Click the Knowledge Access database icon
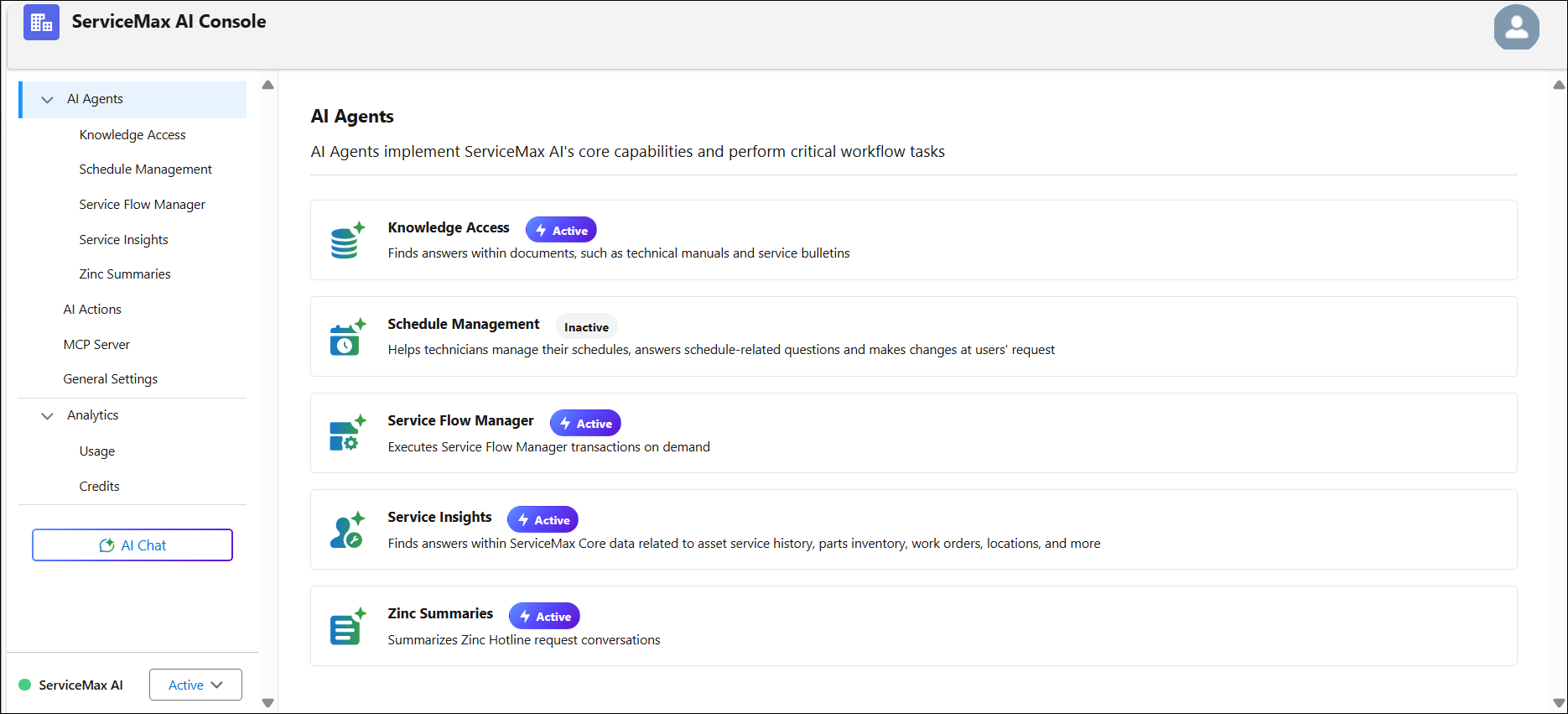 (347, 240)
